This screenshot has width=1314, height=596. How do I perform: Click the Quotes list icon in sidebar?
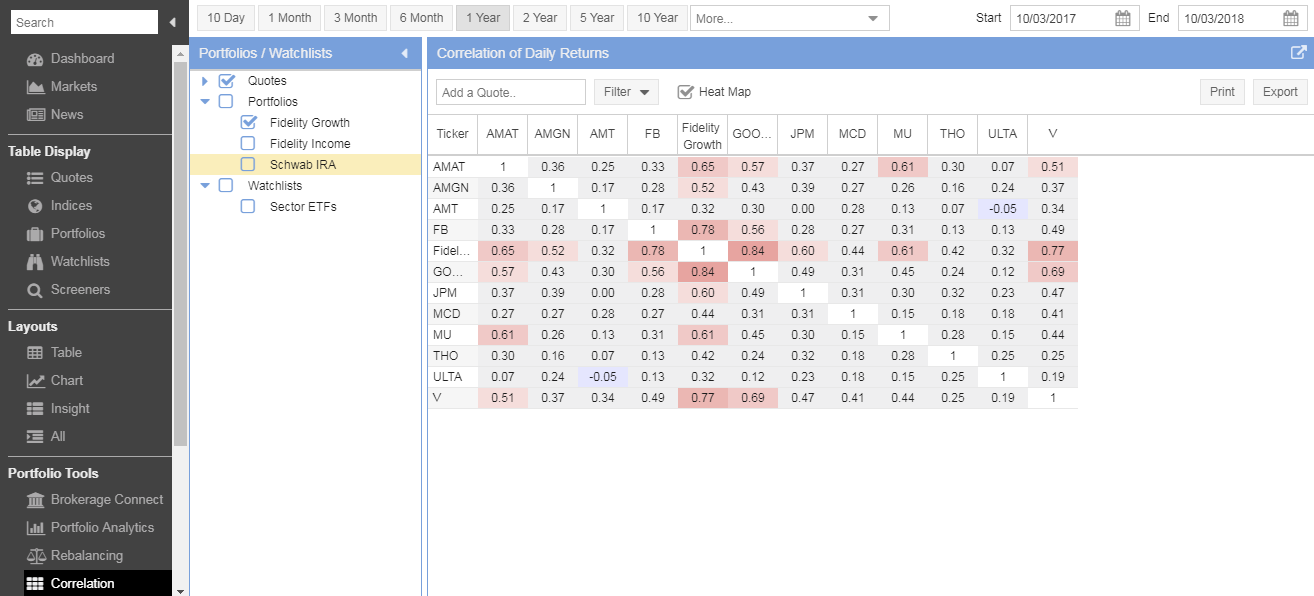(x=36, y=178)
